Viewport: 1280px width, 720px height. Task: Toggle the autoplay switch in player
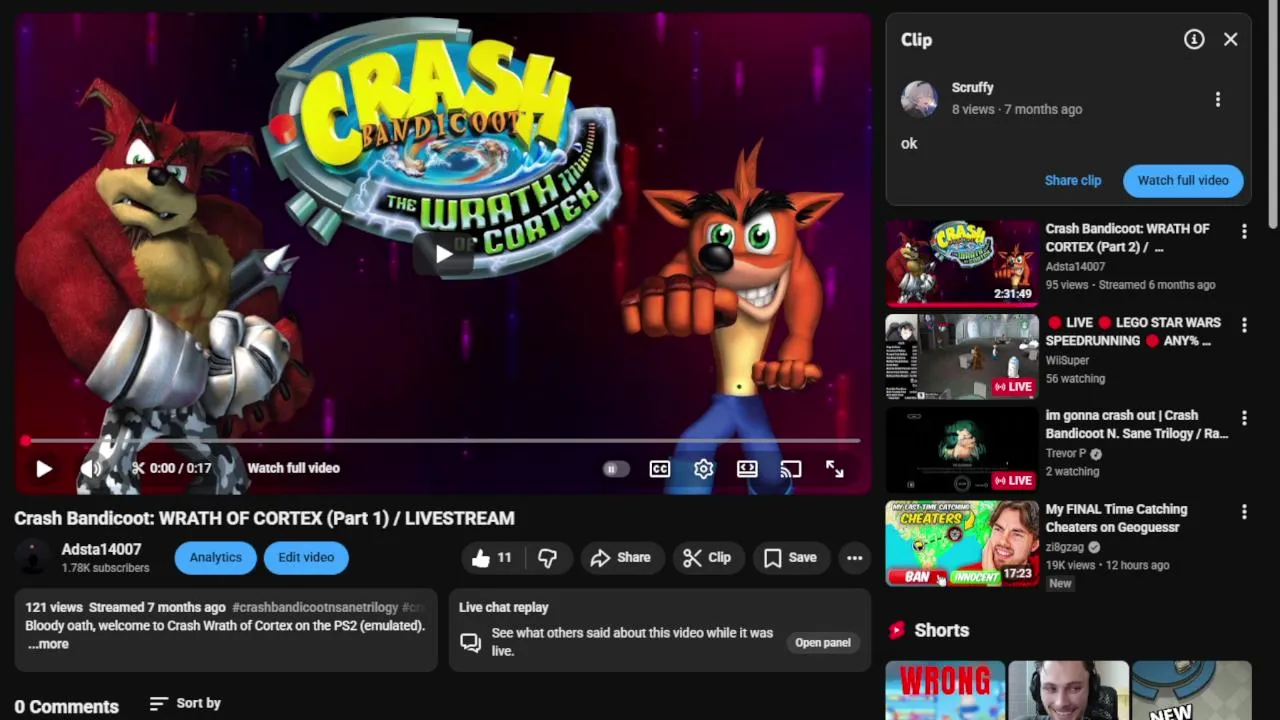tap(615, 468)
